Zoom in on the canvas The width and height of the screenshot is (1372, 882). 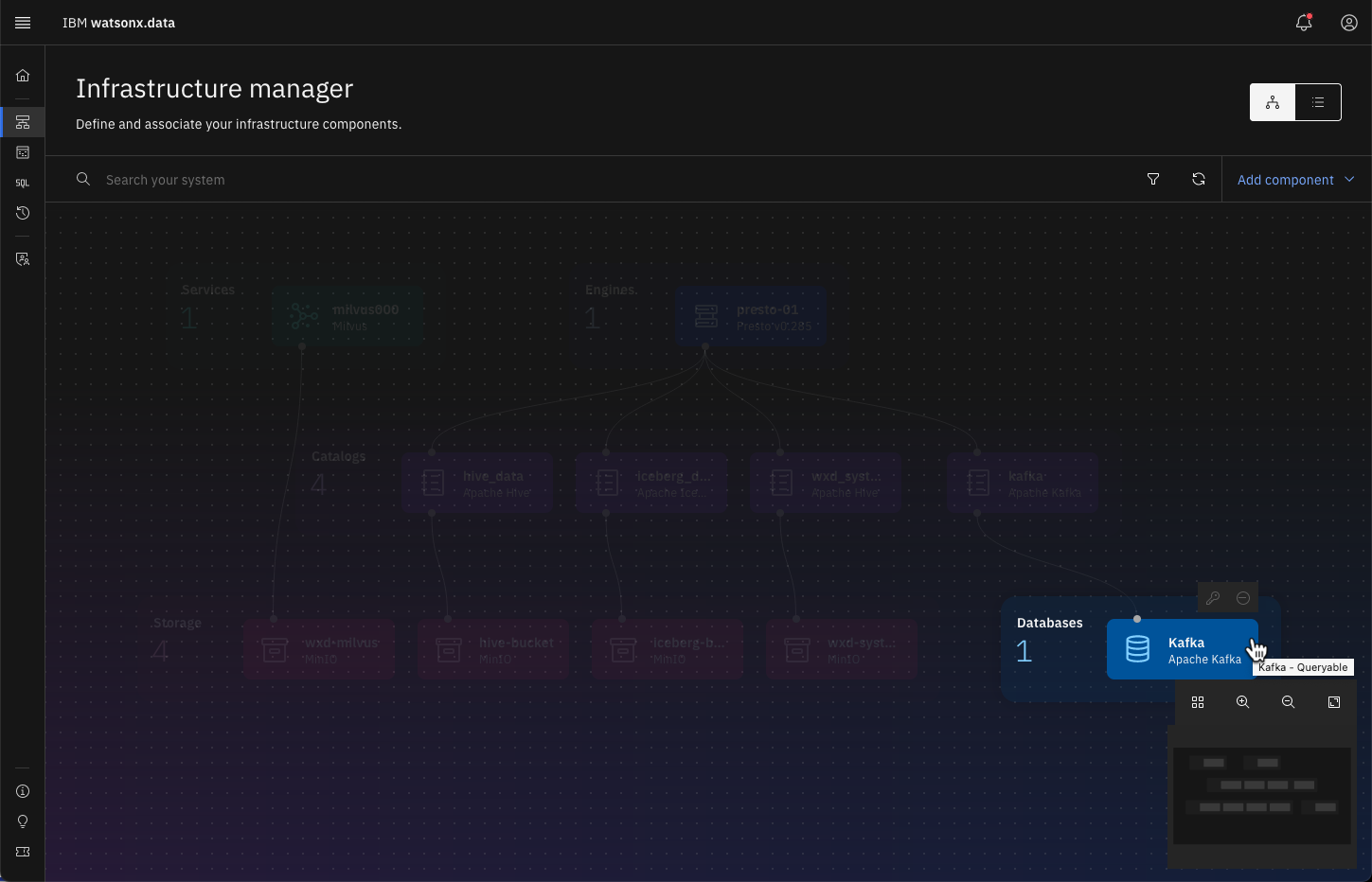(1243, 702)
